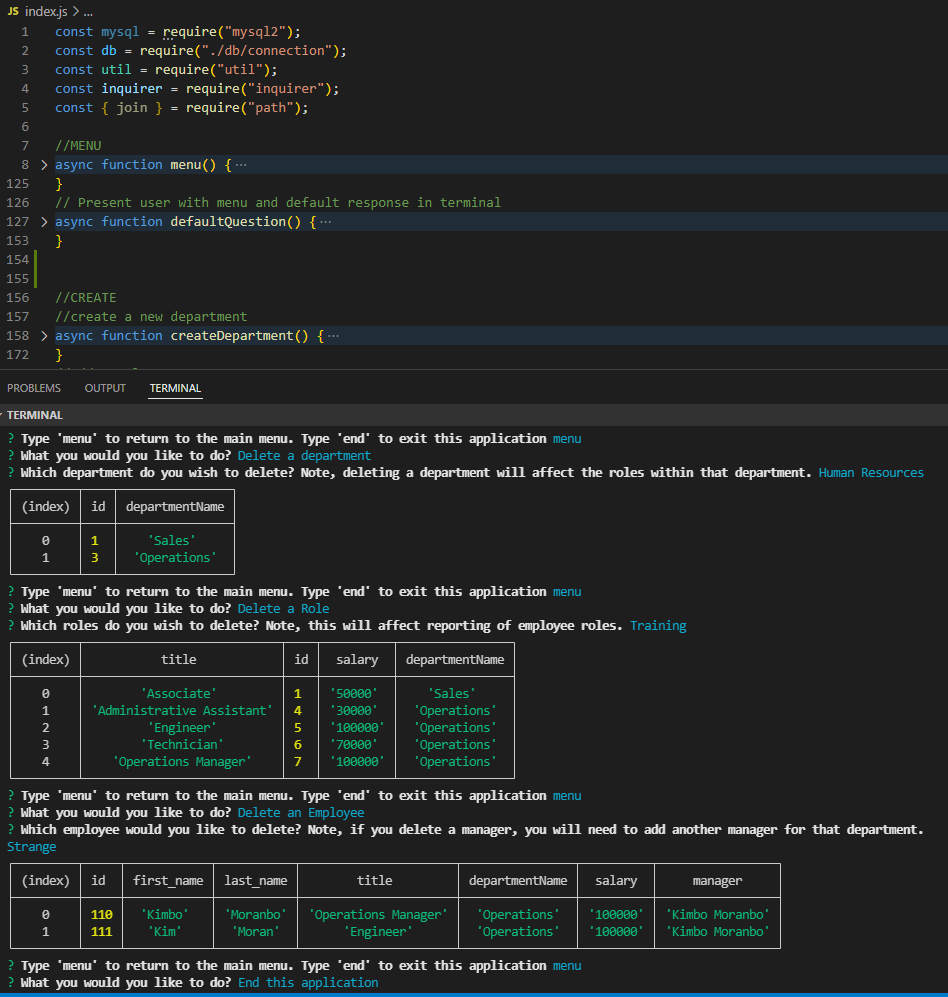
Task: Click the 'salary' header in roles table
Action: (357, 659)
